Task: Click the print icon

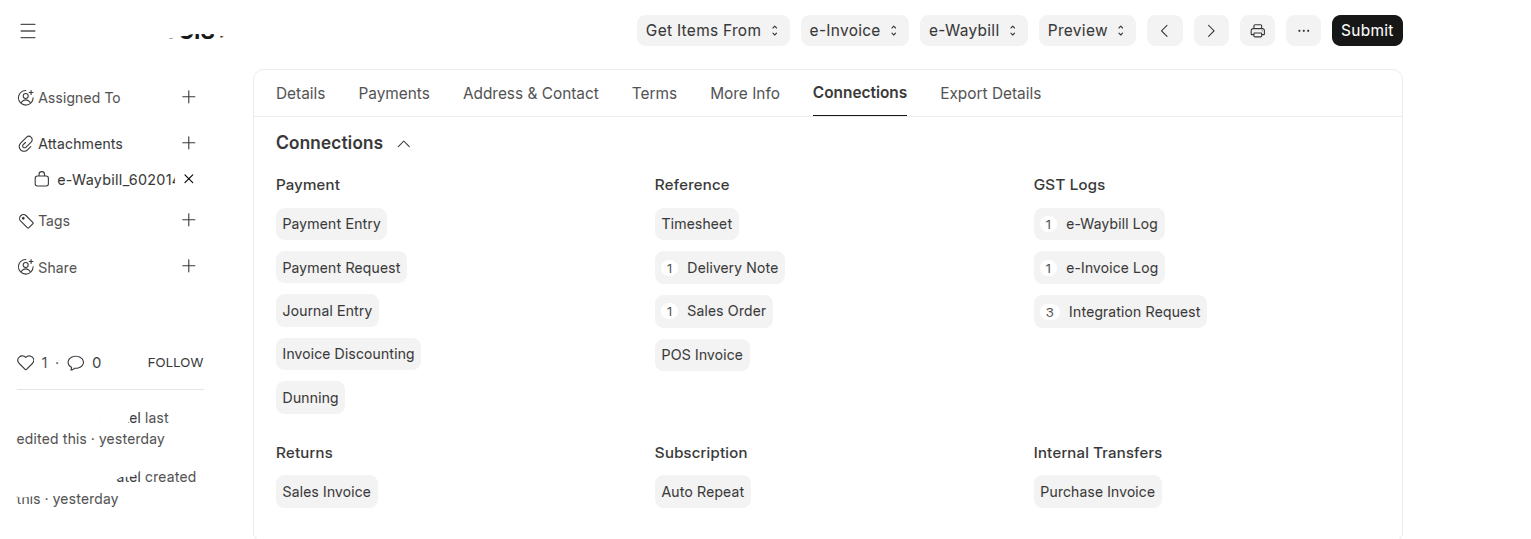Action: (x=1257, y=31)
